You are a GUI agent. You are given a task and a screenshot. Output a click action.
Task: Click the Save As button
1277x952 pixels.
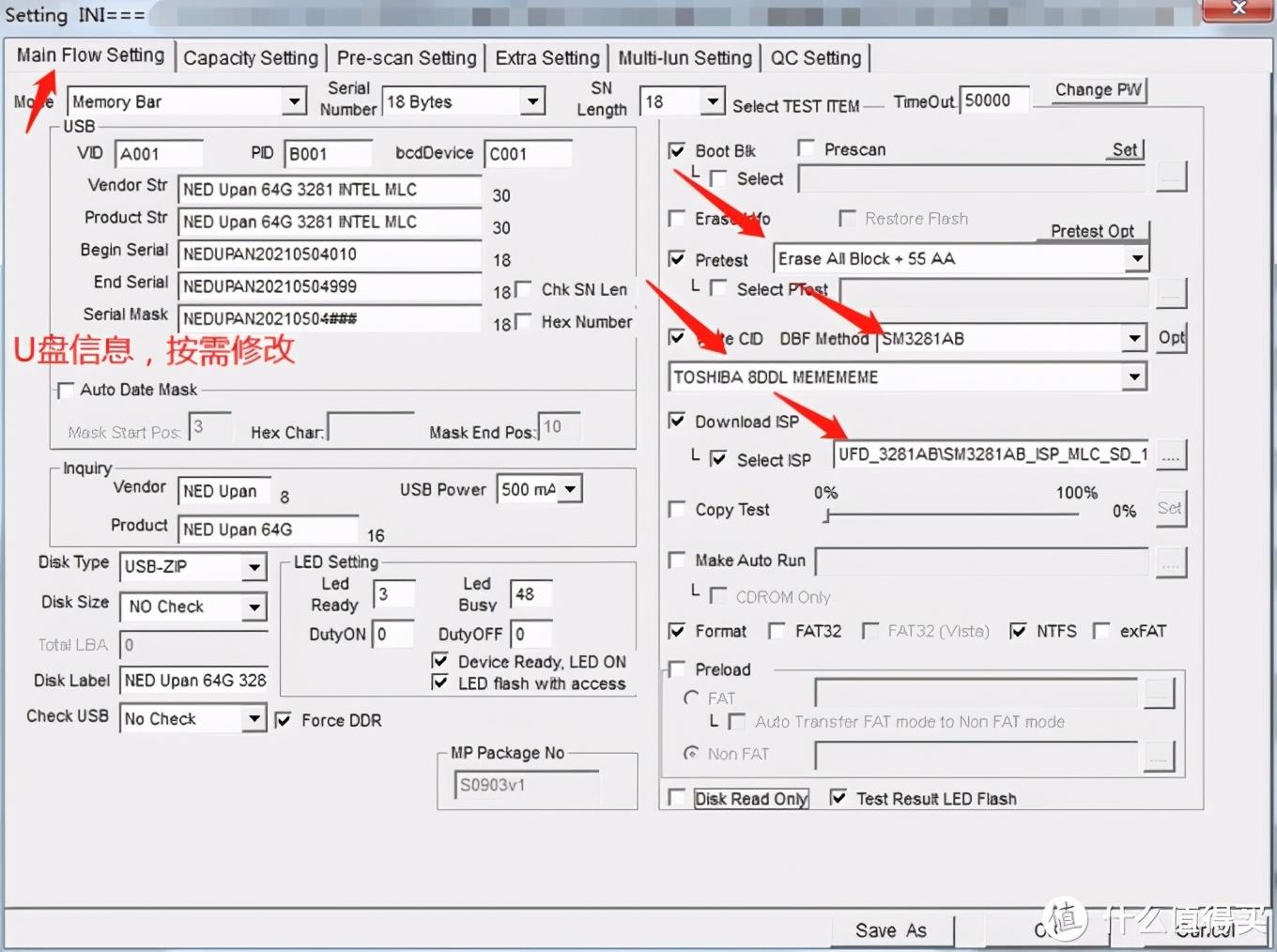point(891,930)
